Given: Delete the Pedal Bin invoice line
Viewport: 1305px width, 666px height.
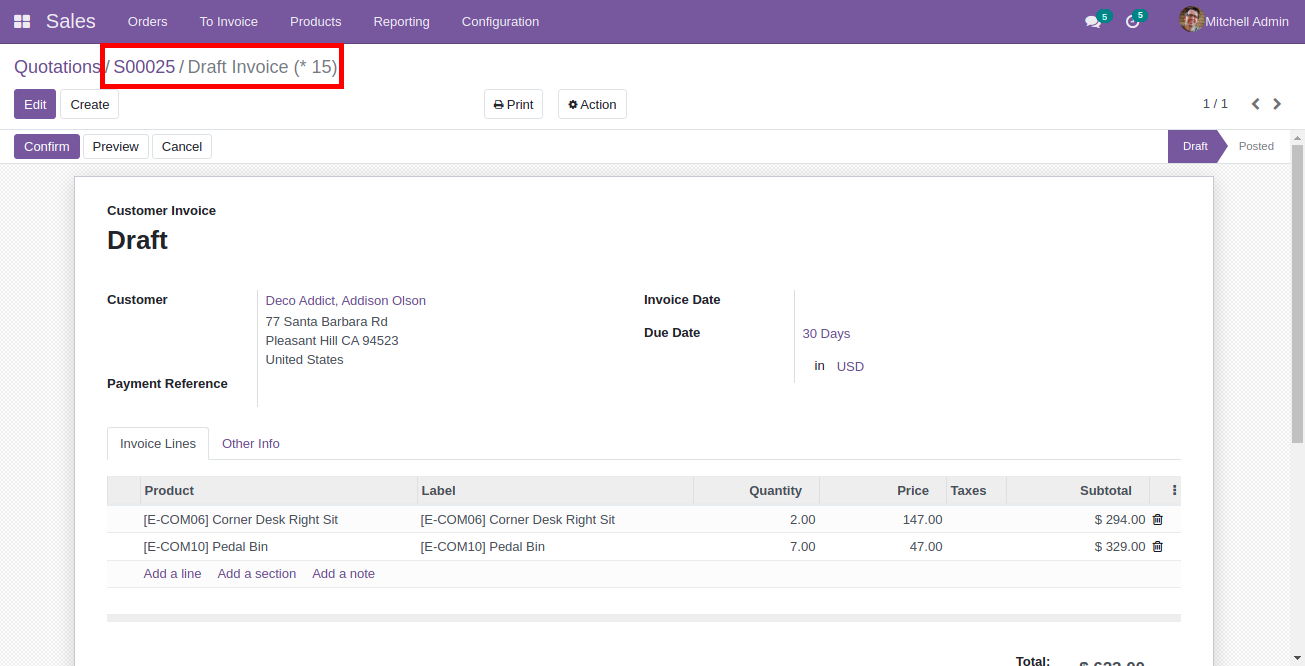Looking at the screenshot, I should click(x=1158, y=547).
